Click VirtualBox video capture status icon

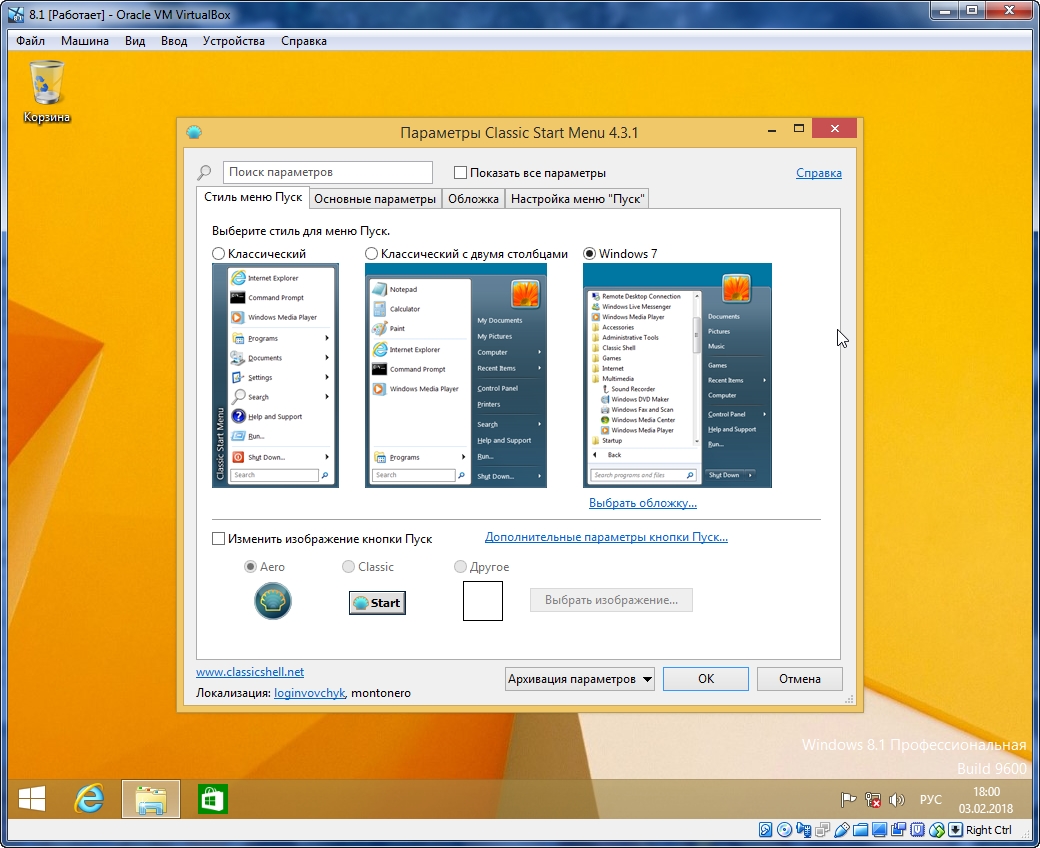(899, 829)
